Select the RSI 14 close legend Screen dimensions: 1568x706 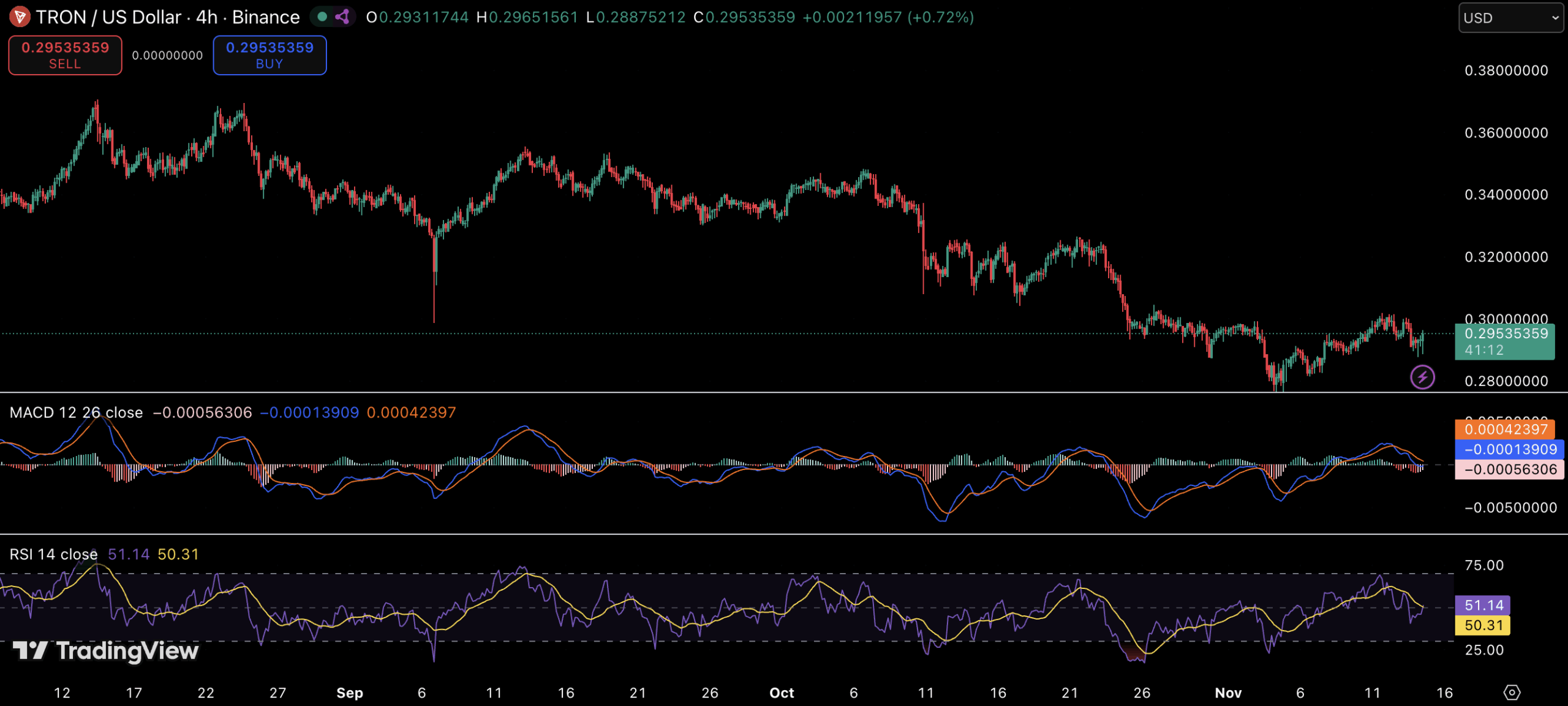click(53, 554)
